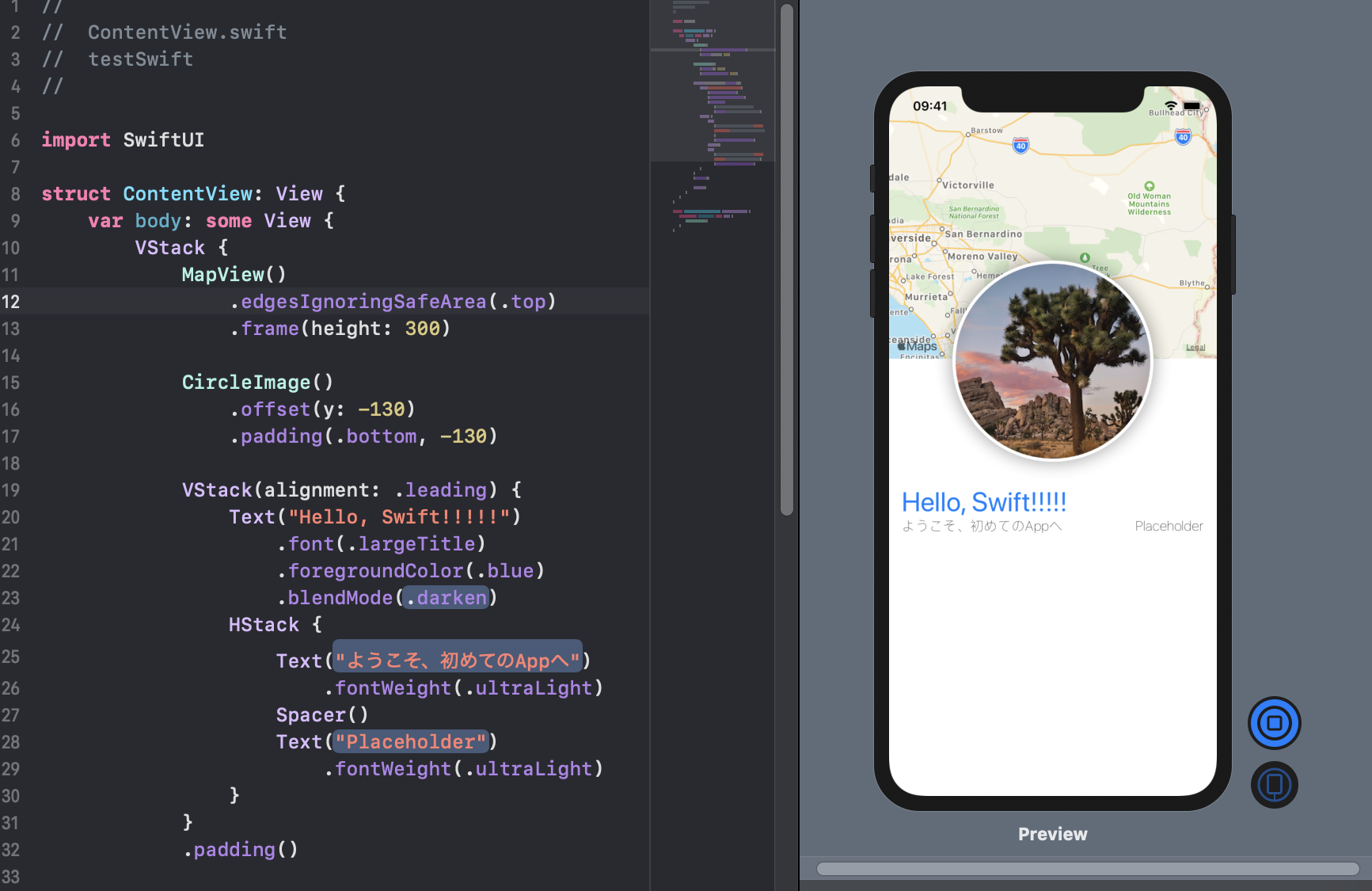Click the Interstate 40 shield near Barstow
This screenshot has height=891, width=1372.
(1020, 146)
